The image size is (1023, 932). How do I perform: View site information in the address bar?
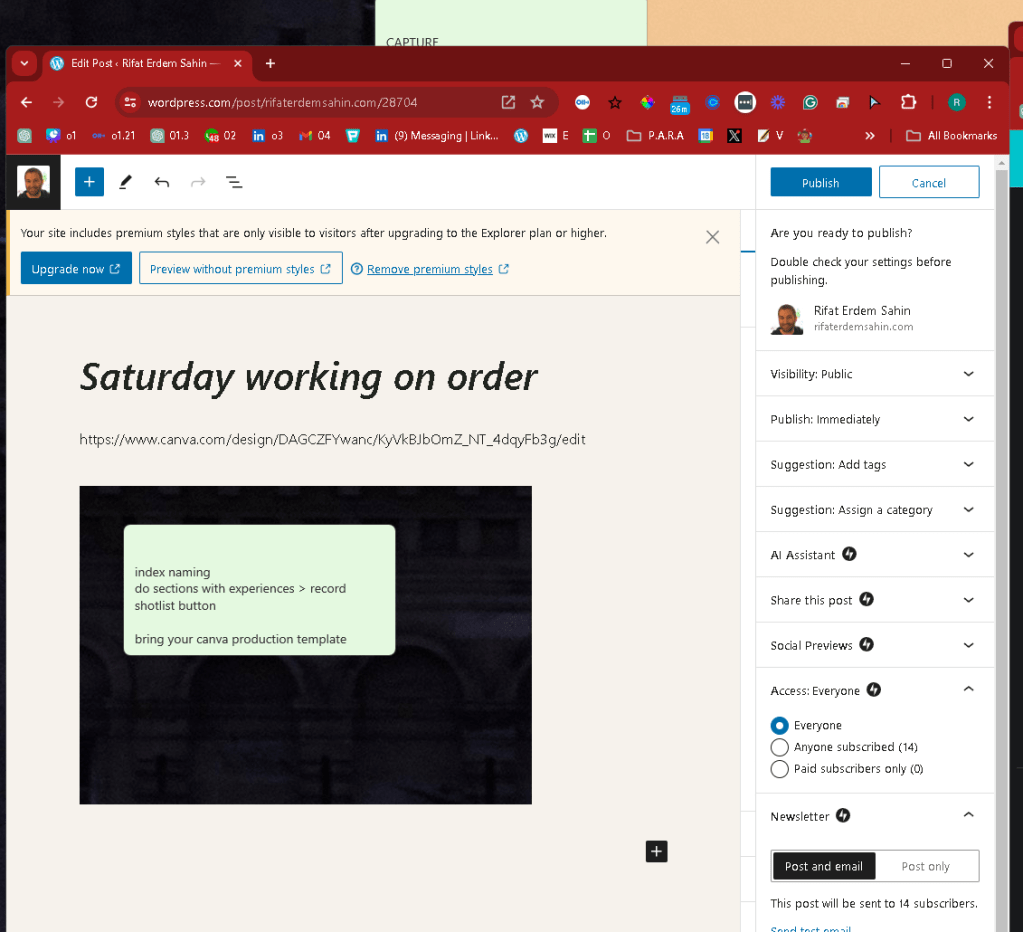pyautogui.click(x=130, y=102)
